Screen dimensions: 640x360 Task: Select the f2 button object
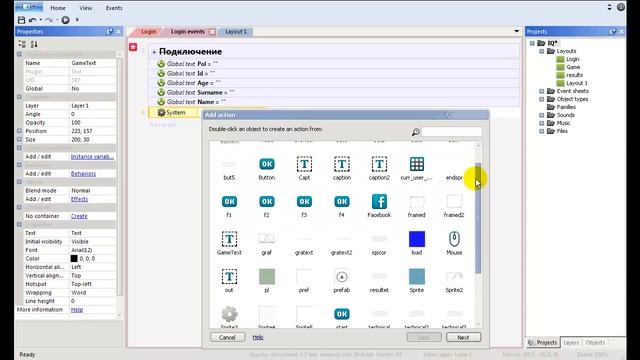coord(267,202)
